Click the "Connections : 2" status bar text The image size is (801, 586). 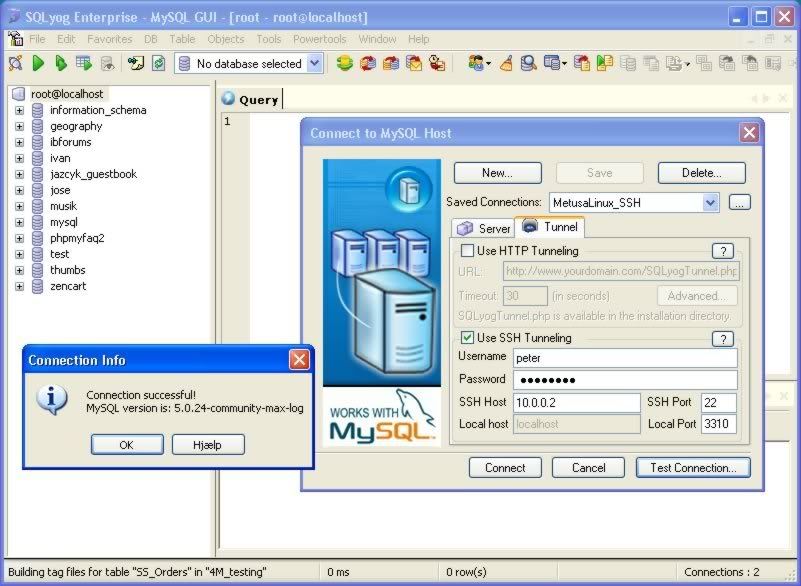click(x=721, y=572)
